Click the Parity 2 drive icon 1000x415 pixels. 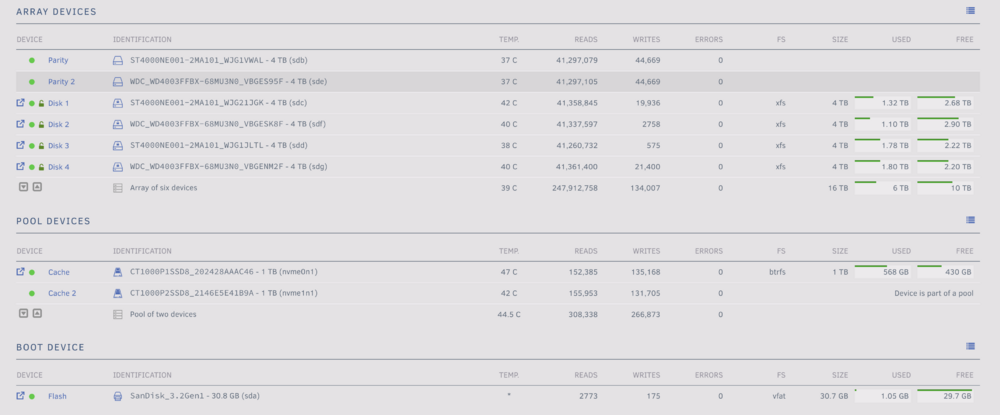coord(117,82)
